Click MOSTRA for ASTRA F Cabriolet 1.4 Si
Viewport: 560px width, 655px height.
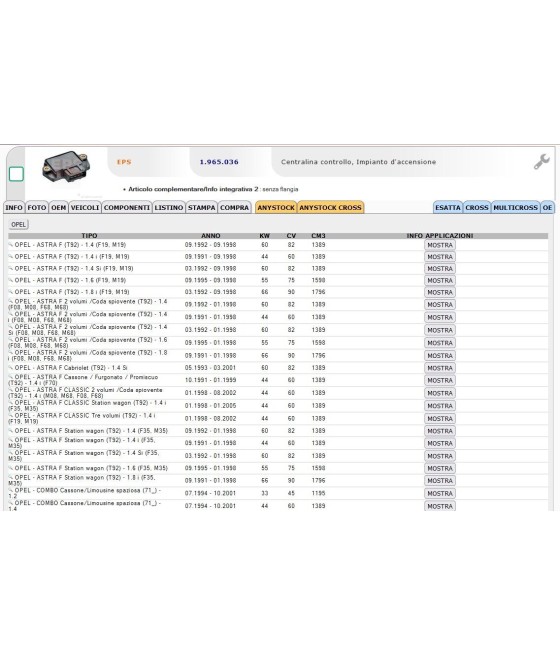pyautogui.click(x=440, y=368)
